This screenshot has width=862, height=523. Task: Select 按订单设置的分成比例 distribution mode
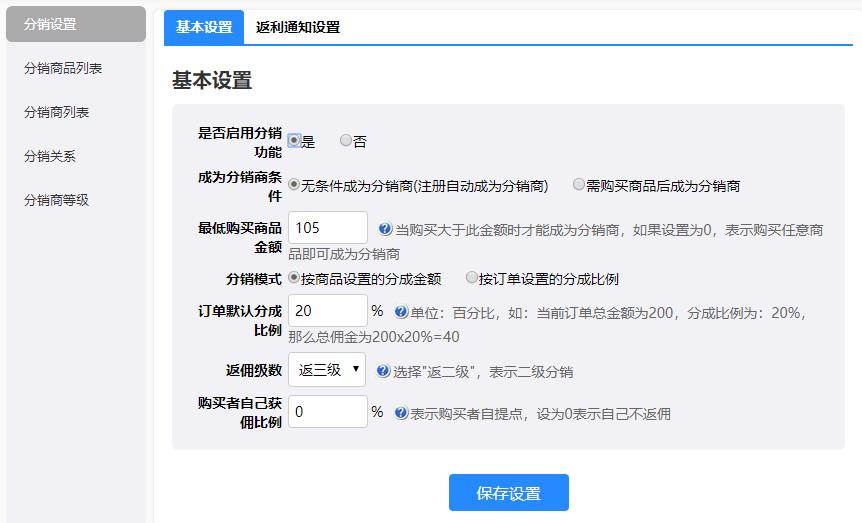tap(472, 278)
